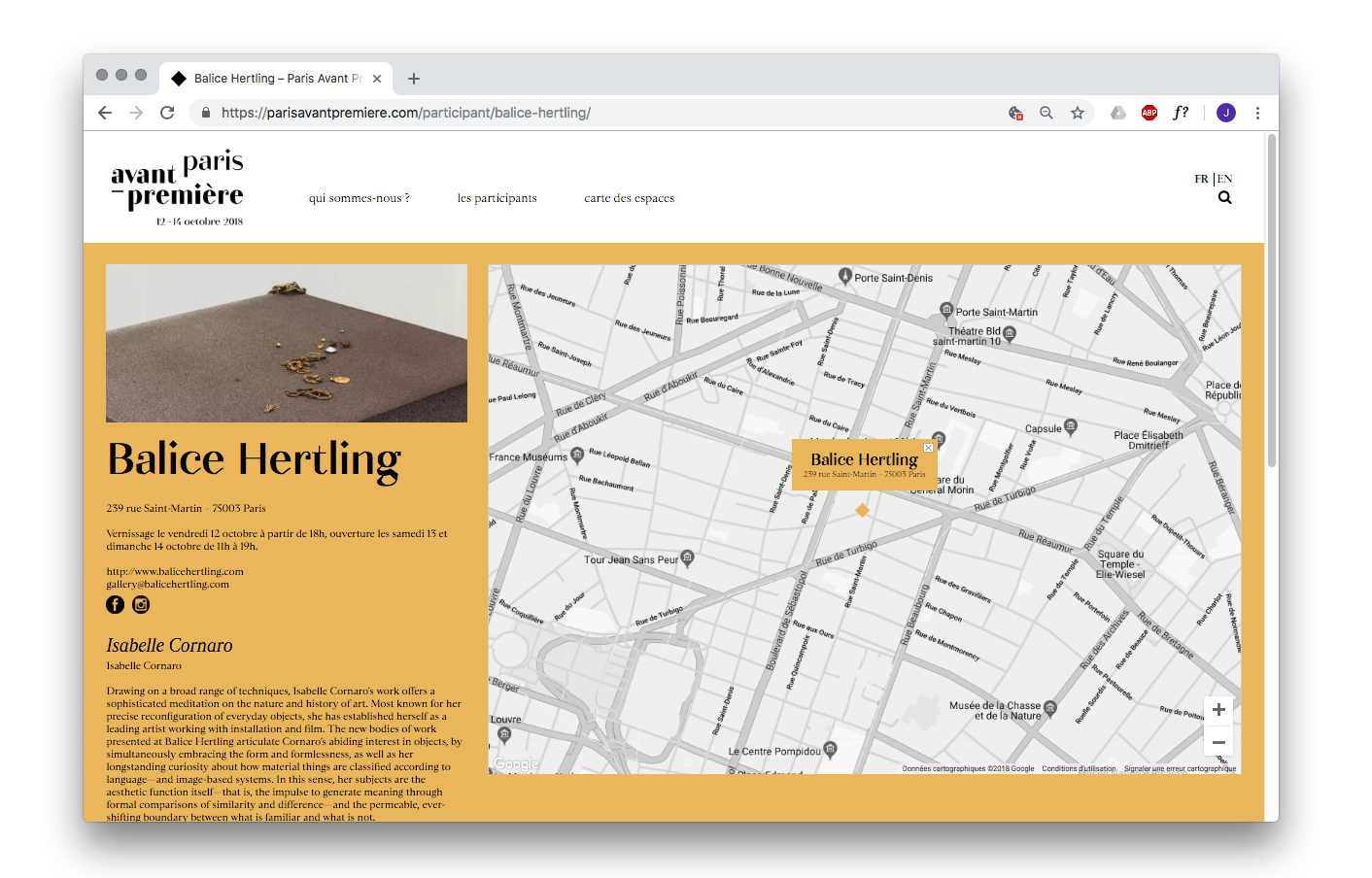Go to 'les participants' page
The height and width of the screenshot is (878, 1372).
pyautogui.click(x=497, y=198)
